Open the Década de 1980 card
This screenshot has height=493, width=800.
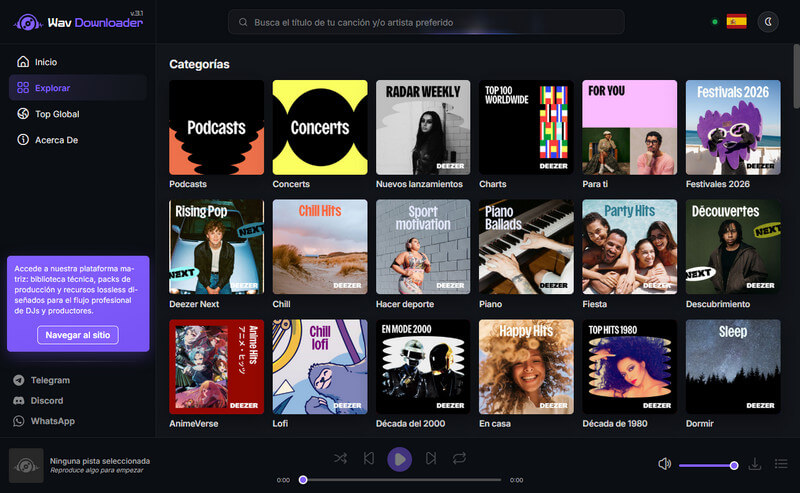tap(630, 367)
